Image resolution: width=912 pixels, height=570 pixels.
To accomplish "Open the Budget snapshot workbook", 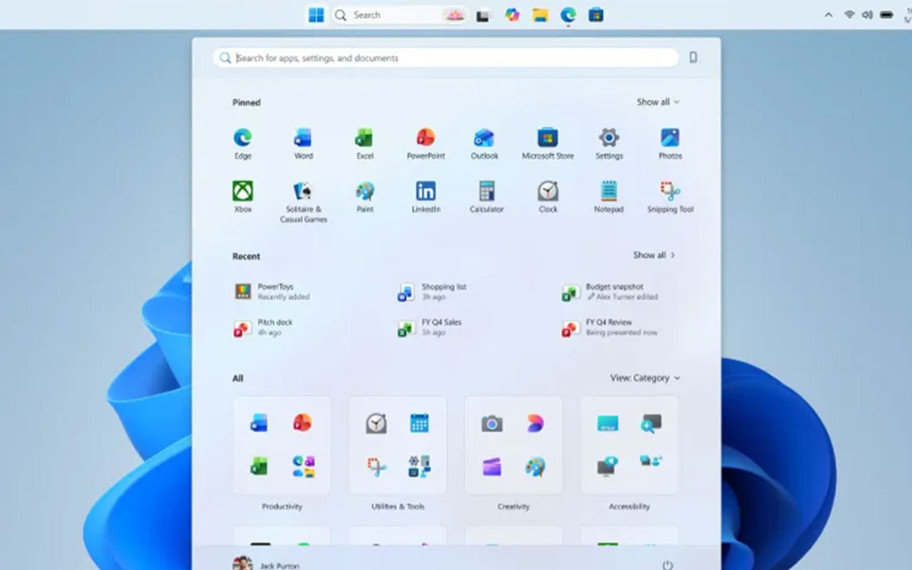I will 610,291.
